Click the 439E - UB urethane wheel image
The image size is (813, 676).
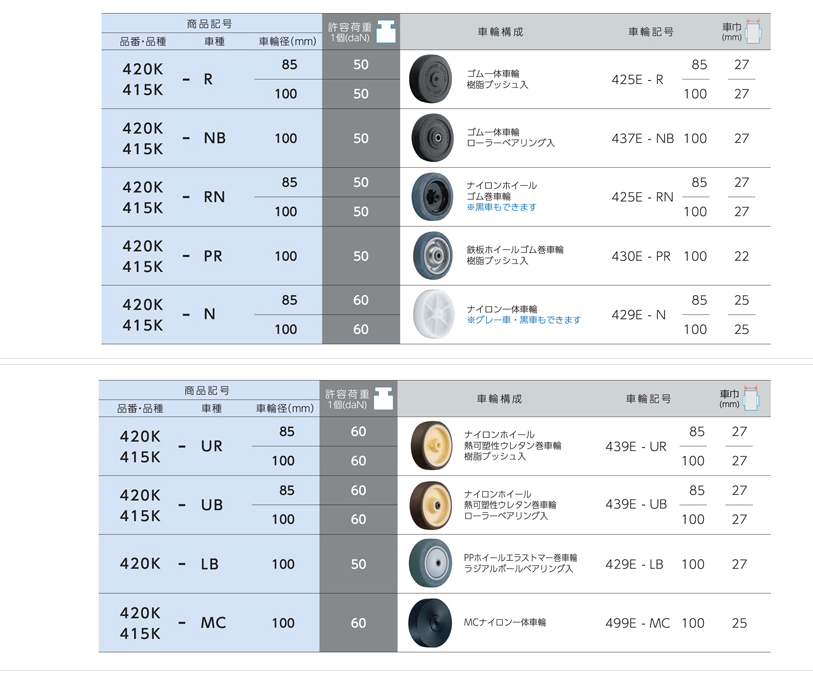point(431,505)
